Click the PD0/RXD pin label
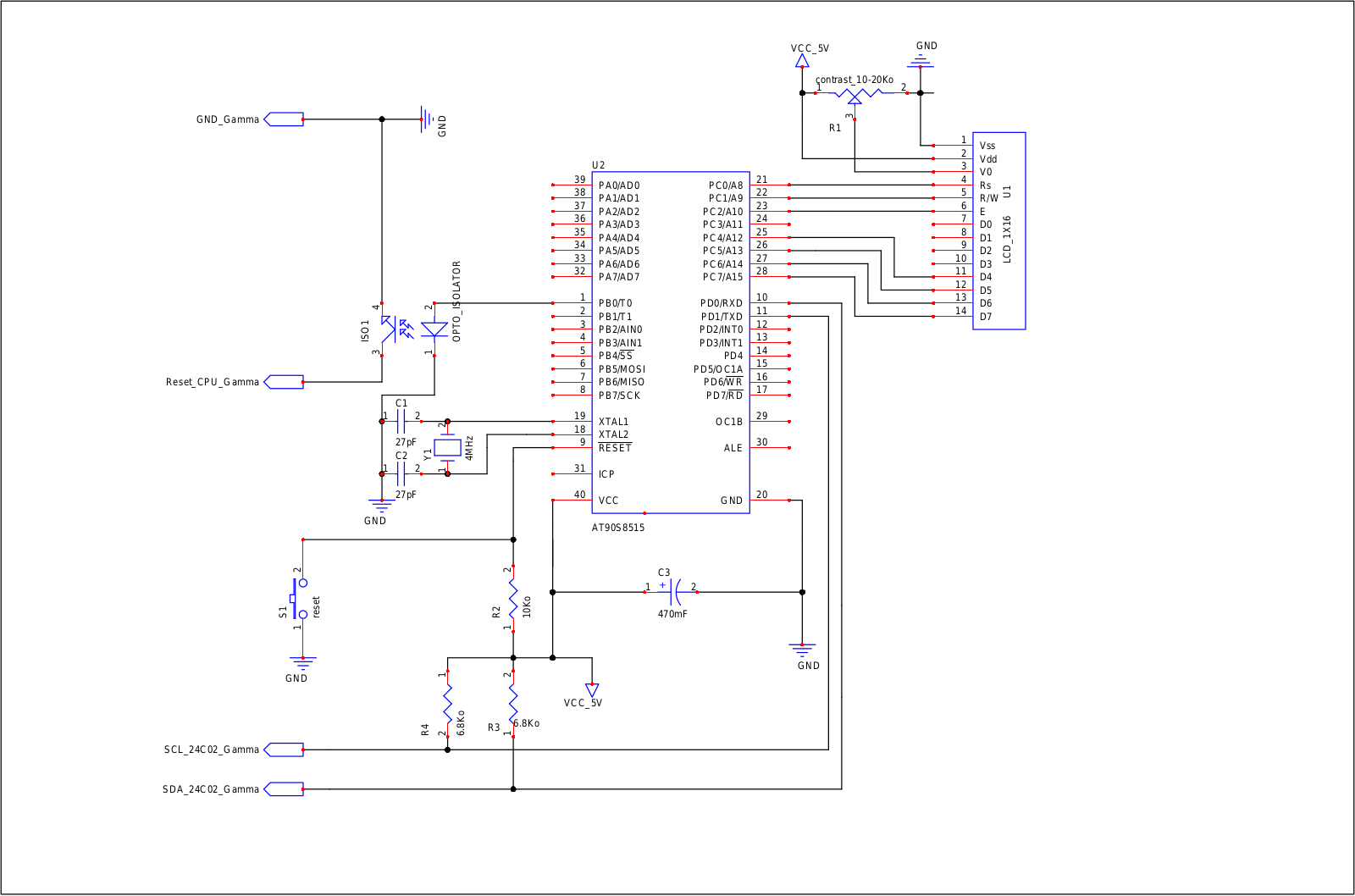 click(x=722, y=303)
